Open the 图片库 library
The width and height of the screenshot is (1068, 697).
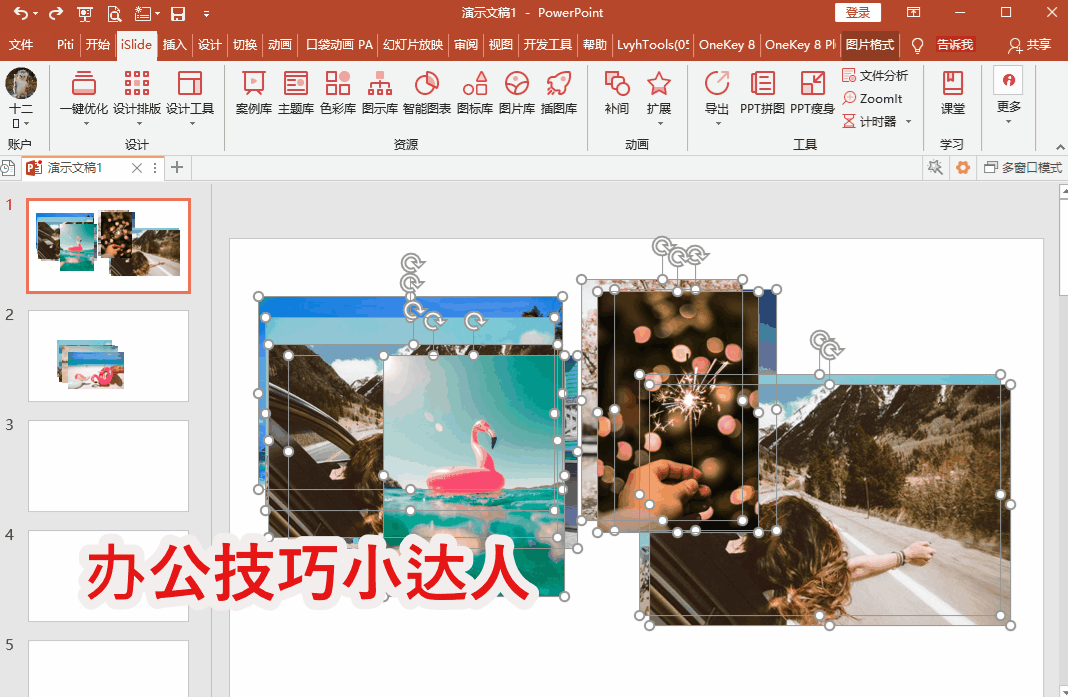coord(517,93)
